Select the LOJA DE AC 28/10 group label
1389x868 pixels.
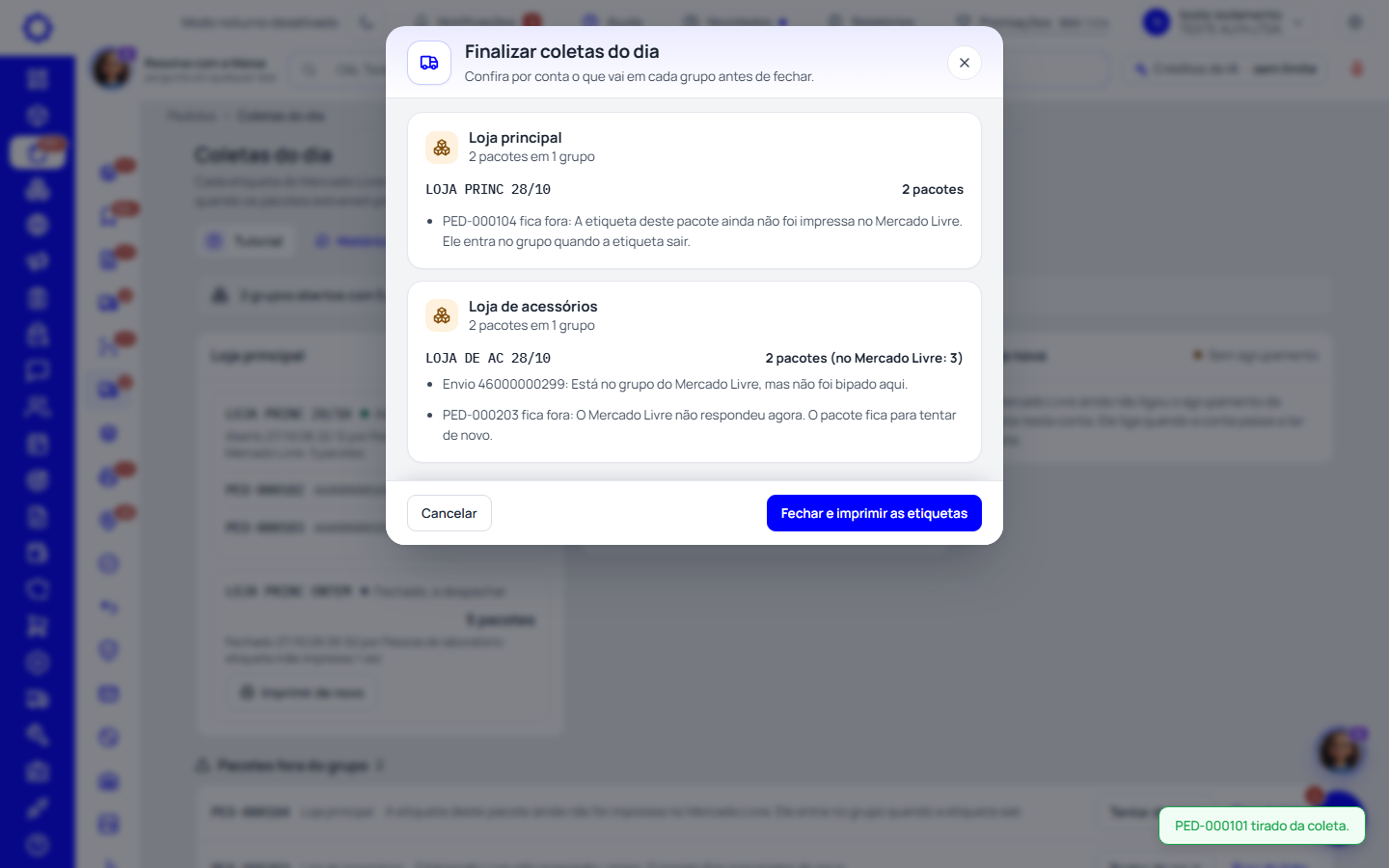pos(488,358)
